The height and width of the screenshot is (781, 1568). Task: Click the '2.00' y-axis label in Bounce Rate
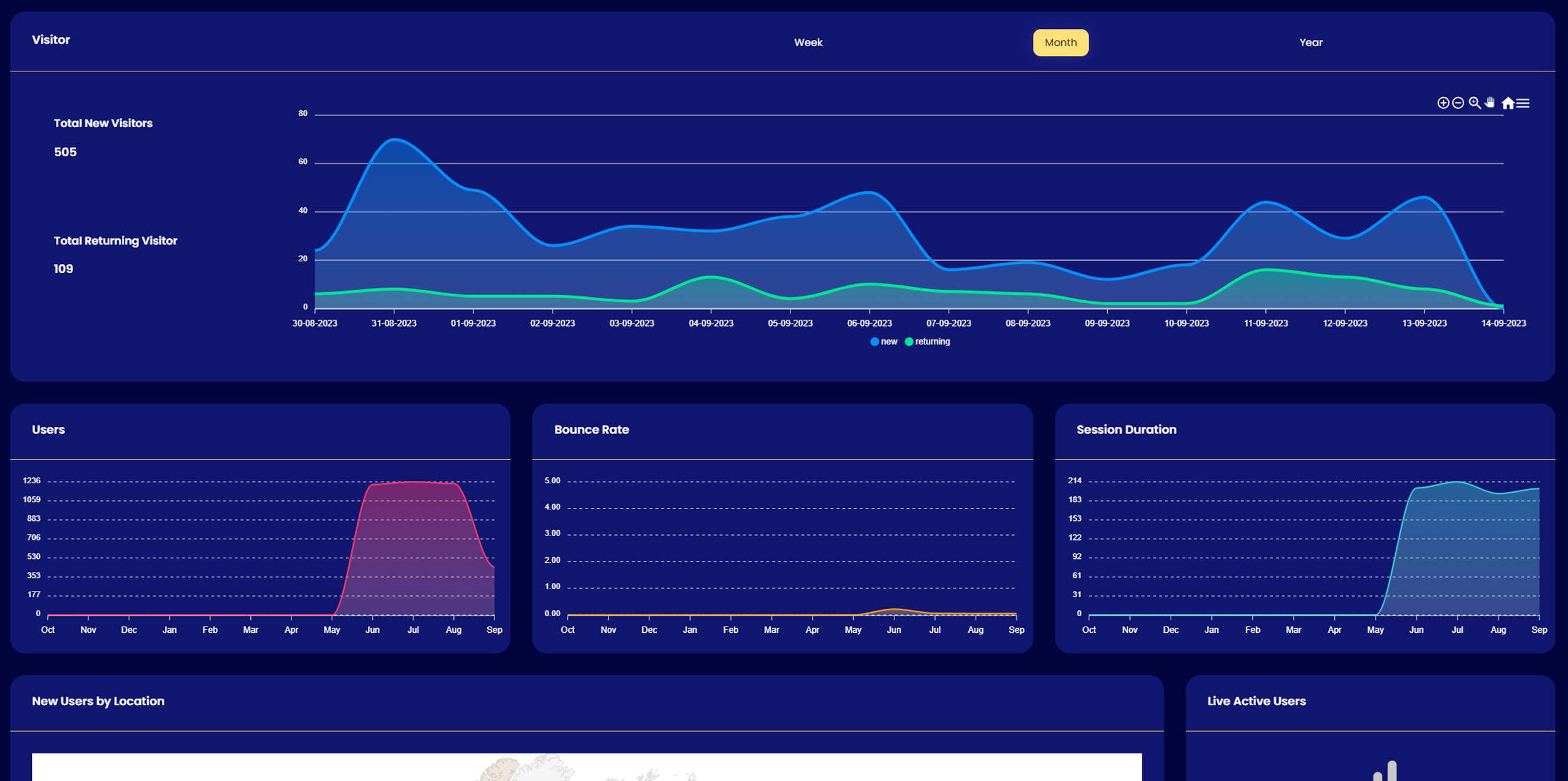point(552,560)
